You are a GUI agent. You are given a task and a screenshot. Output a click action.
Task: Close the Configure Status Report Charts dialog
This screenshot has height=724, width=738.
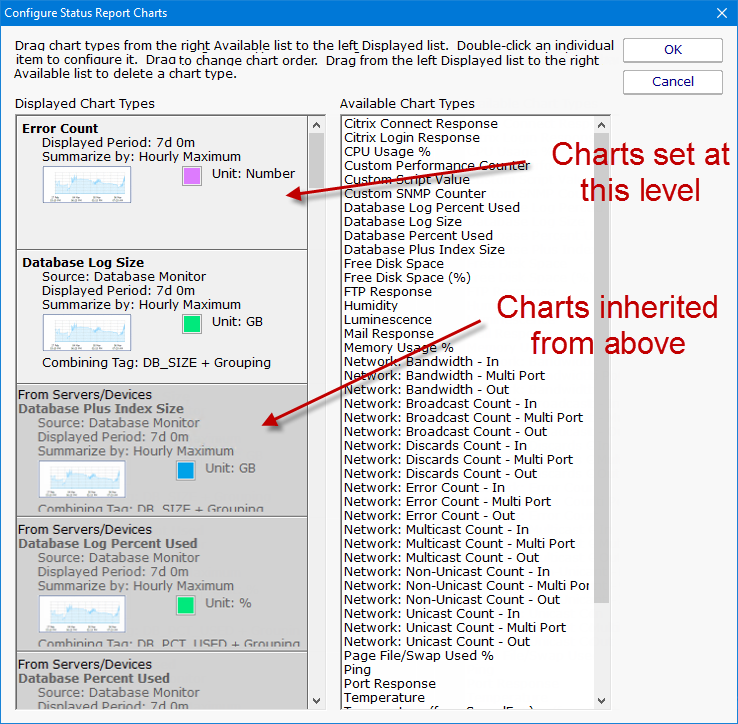[x=722, y=13]
